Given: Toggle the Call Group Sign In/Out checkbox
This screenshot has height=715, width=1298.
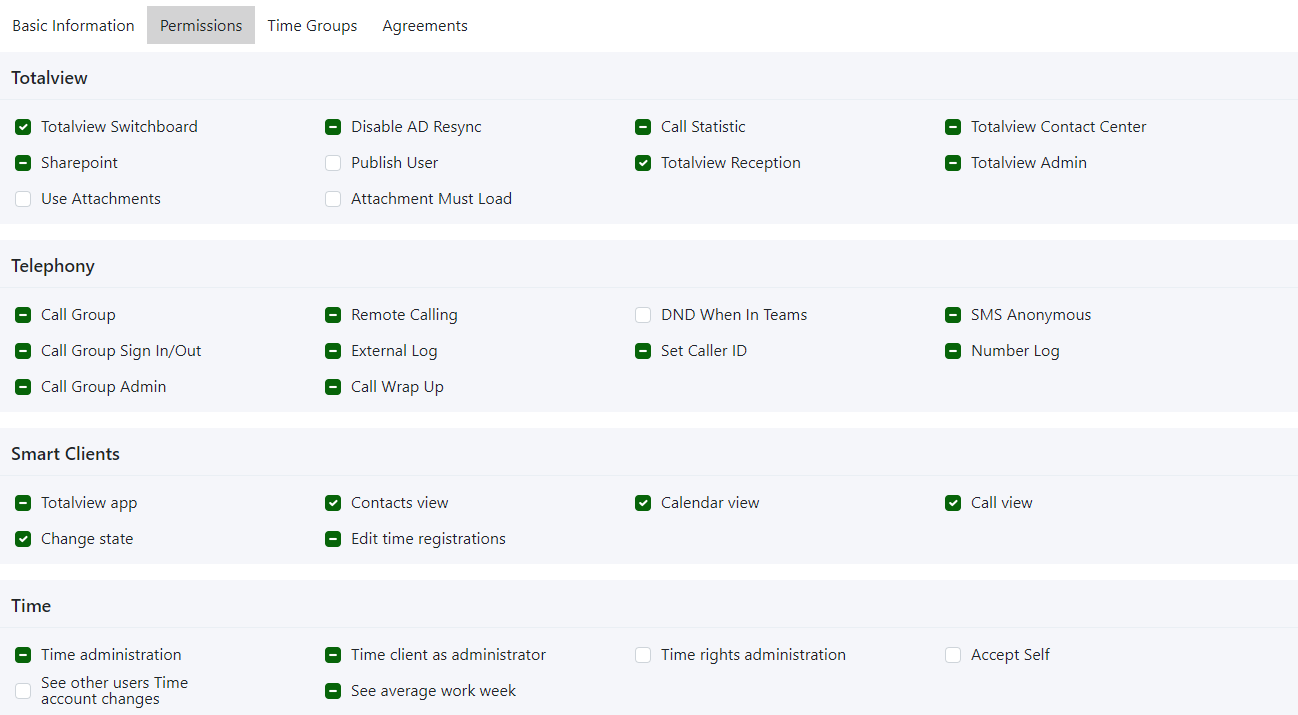Looking at the screenshot, I should pos(23,351).
